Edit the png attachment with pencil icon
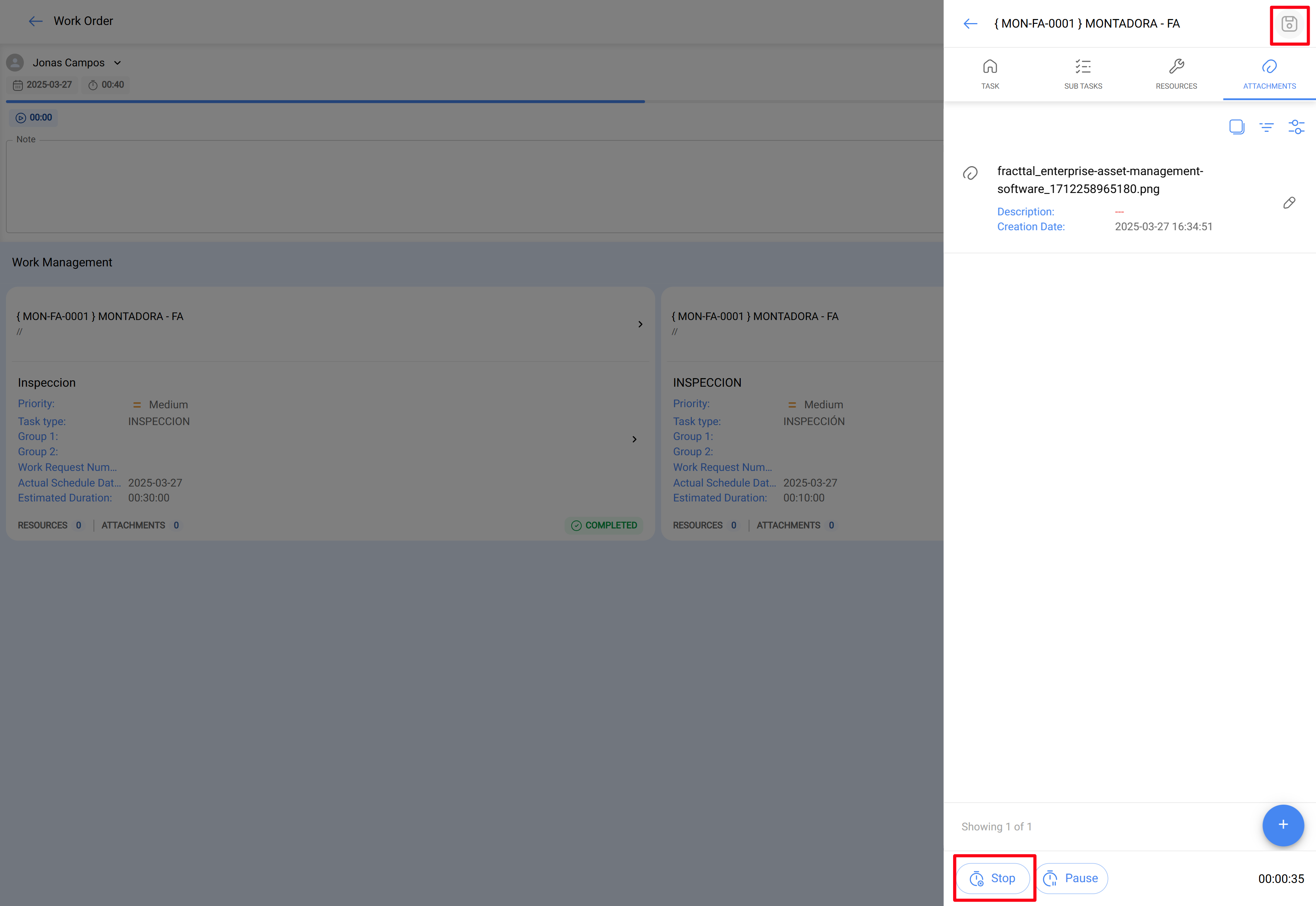Screen dimensions: 1316x906 1289,203
